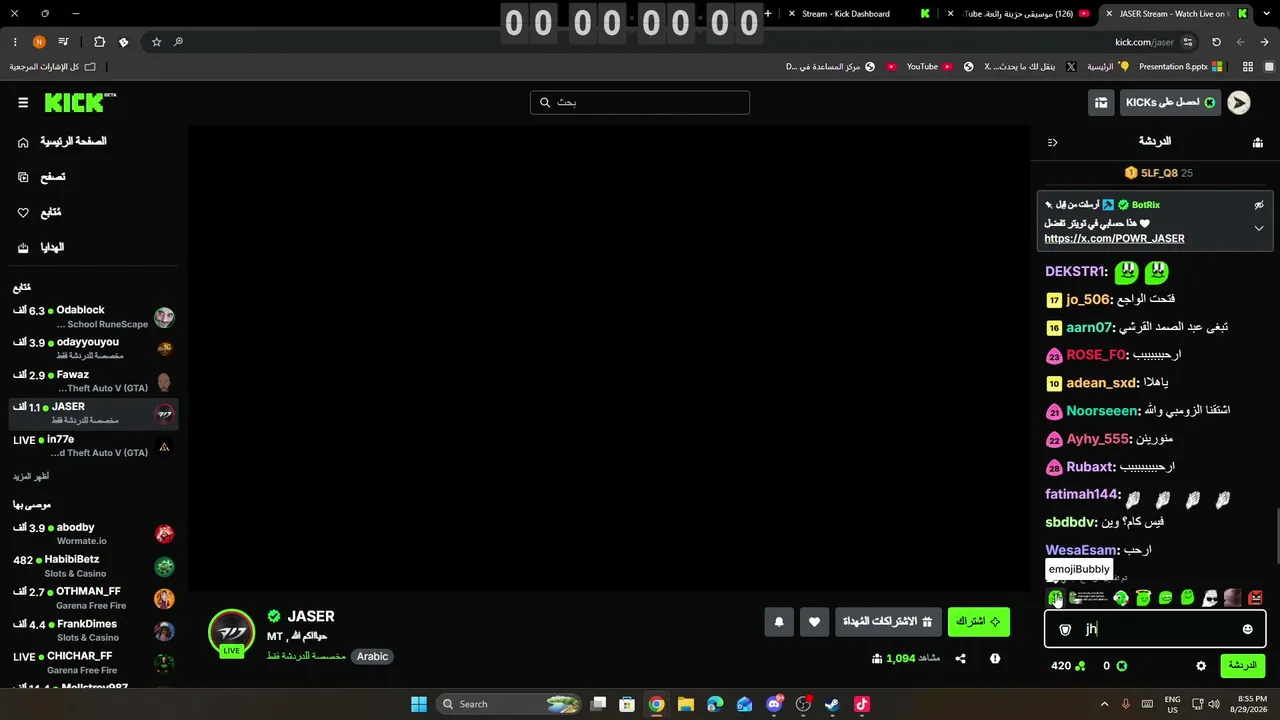Collapse the chat panel arrow
Image resolution: width=1280 pixels, height=720 pixels.
(1052, 142)
